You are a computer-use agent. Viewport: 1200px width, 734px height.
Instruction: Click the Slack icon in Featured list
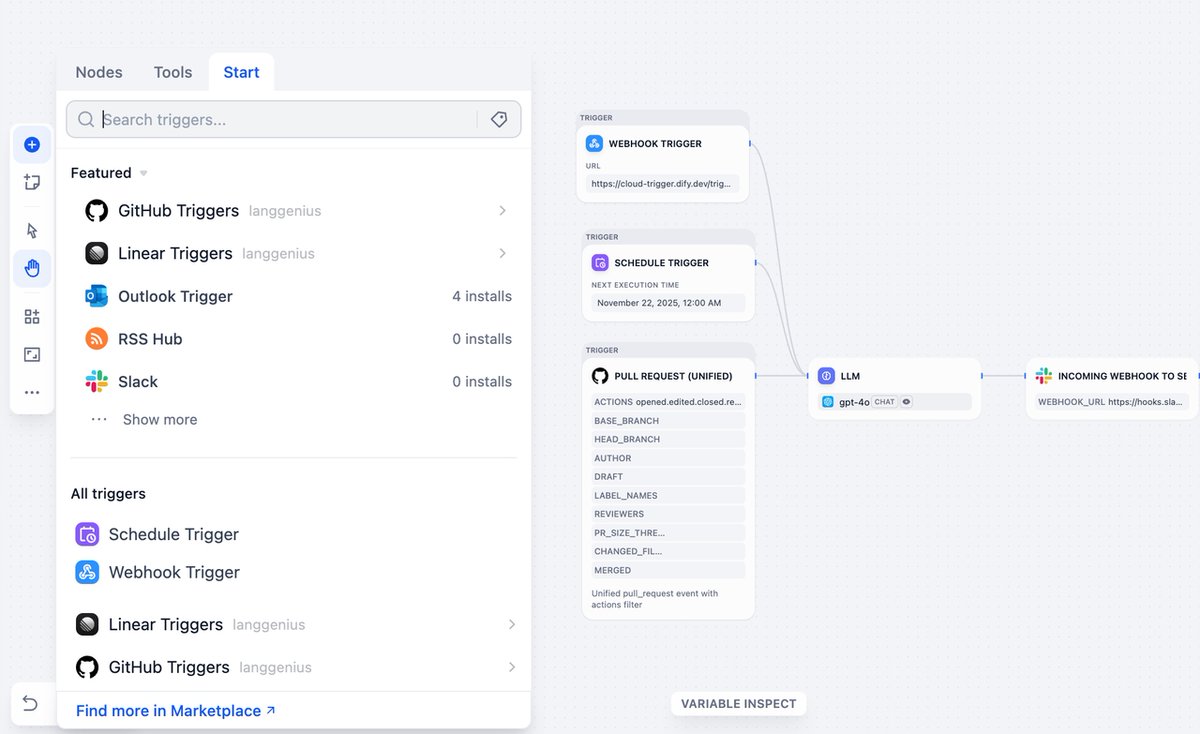coord(97,381)
